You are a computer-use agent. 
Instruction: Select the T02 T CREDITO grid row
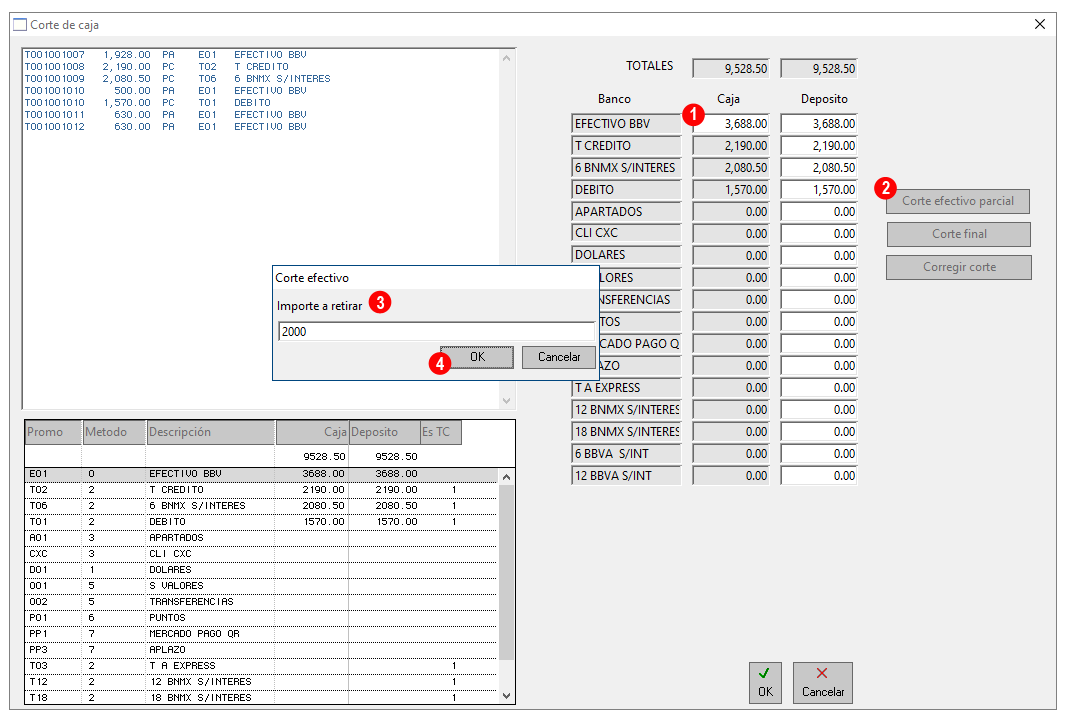(261, 490)
